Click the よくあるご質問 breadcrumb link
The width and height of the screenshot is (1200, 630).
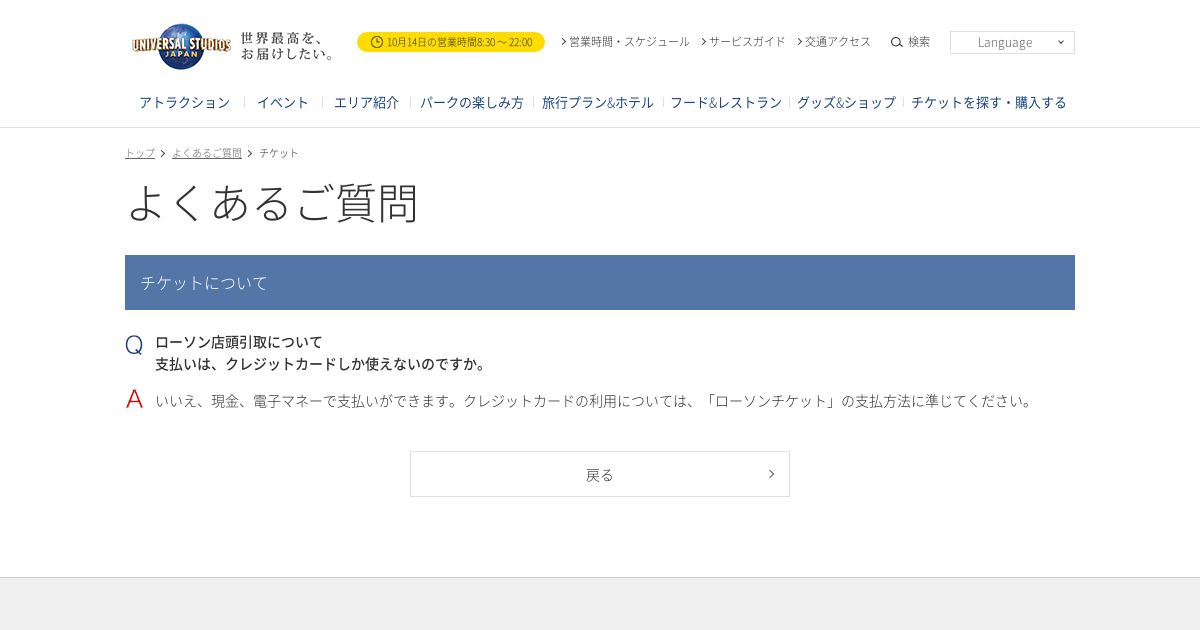[207, 153]
